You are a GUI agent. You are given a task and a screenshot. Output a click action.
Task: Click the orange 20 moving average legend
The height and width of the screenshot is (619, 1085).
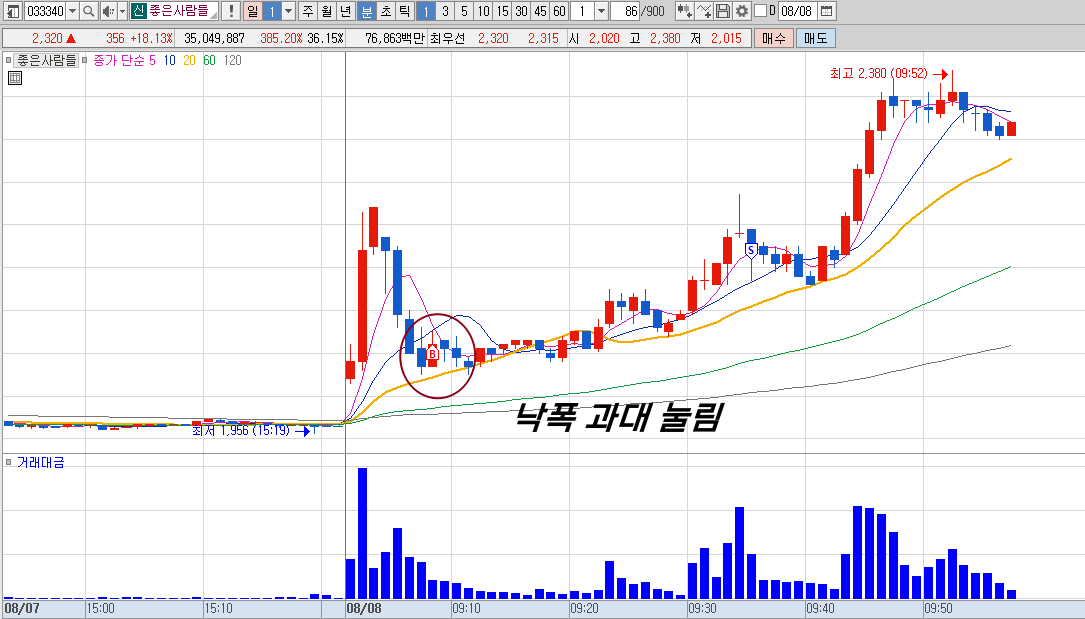[189, 60]
